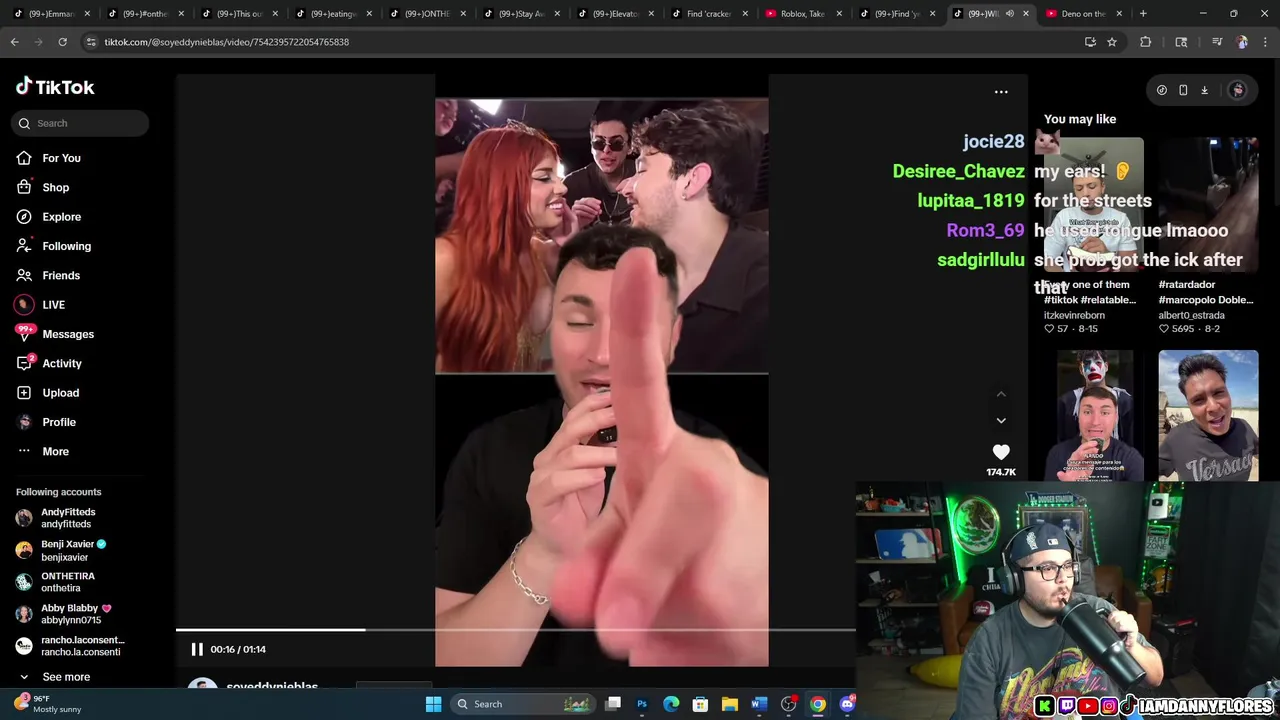Reload the current page
This screenshot has height=720, width=1280.
63,42
